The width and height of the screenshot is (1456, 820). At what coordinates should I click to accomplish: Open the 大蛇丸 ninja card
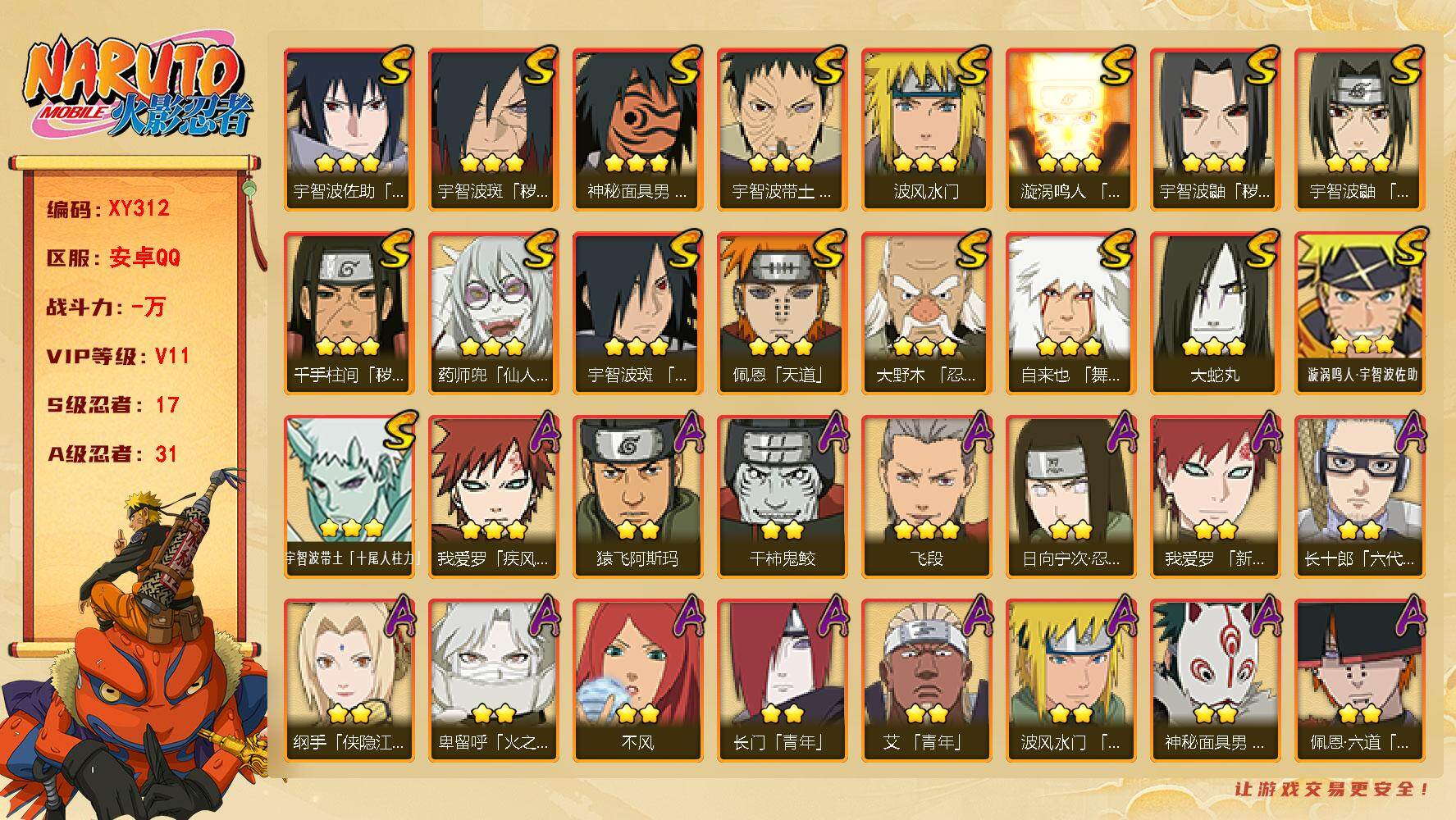1215,312
